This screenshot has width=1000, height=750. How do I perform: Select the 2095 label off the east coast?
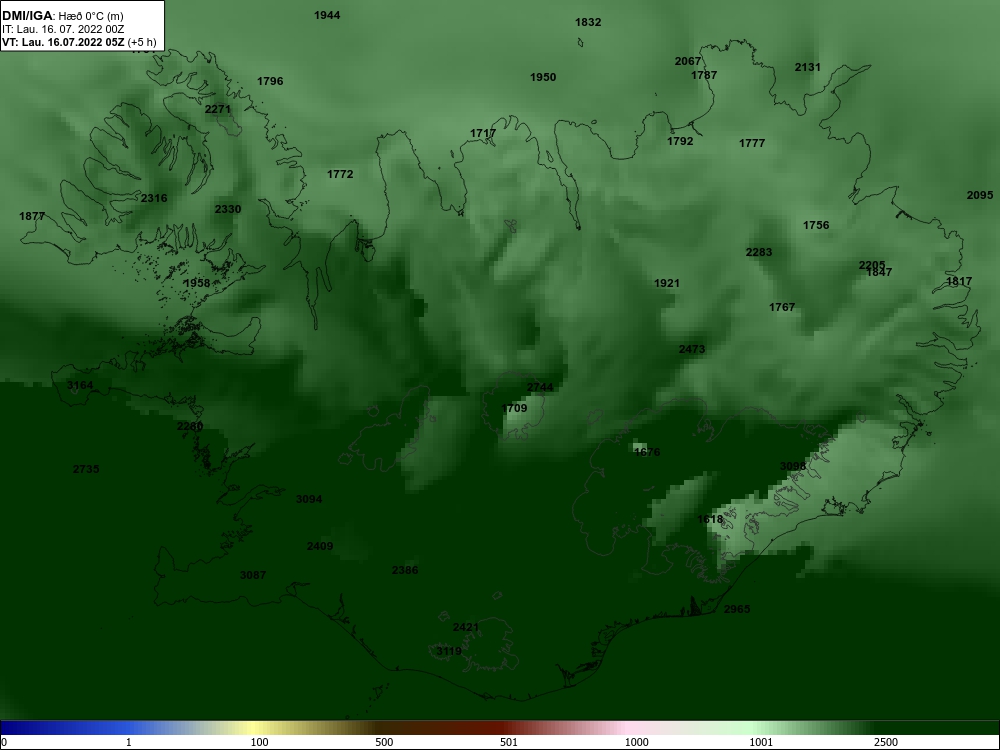pos(980,195)
